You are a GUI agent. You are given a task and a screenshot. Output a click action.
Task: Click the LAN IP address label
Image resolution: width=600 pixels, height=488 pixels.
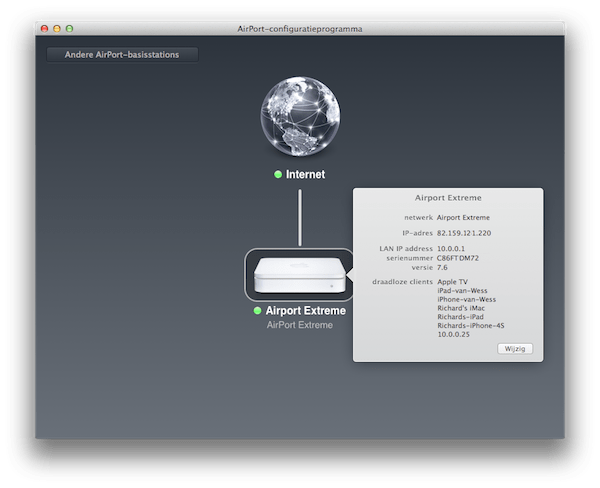coord(406,249)
